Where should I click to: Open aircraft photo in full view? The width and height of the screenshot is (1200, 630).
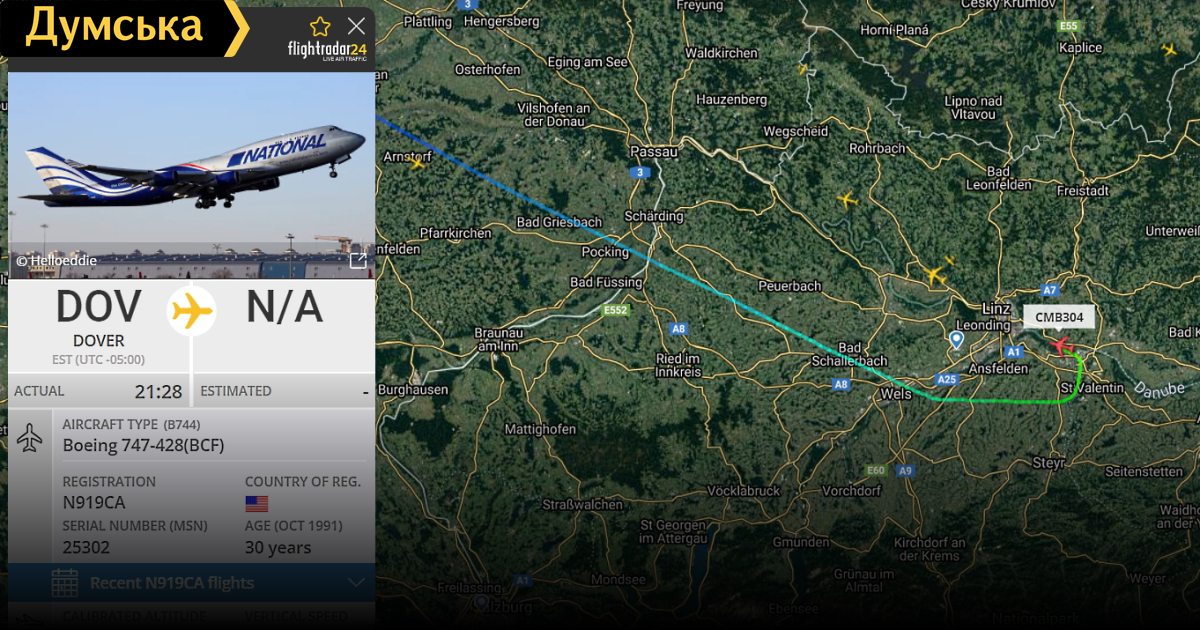click(358, 261)
